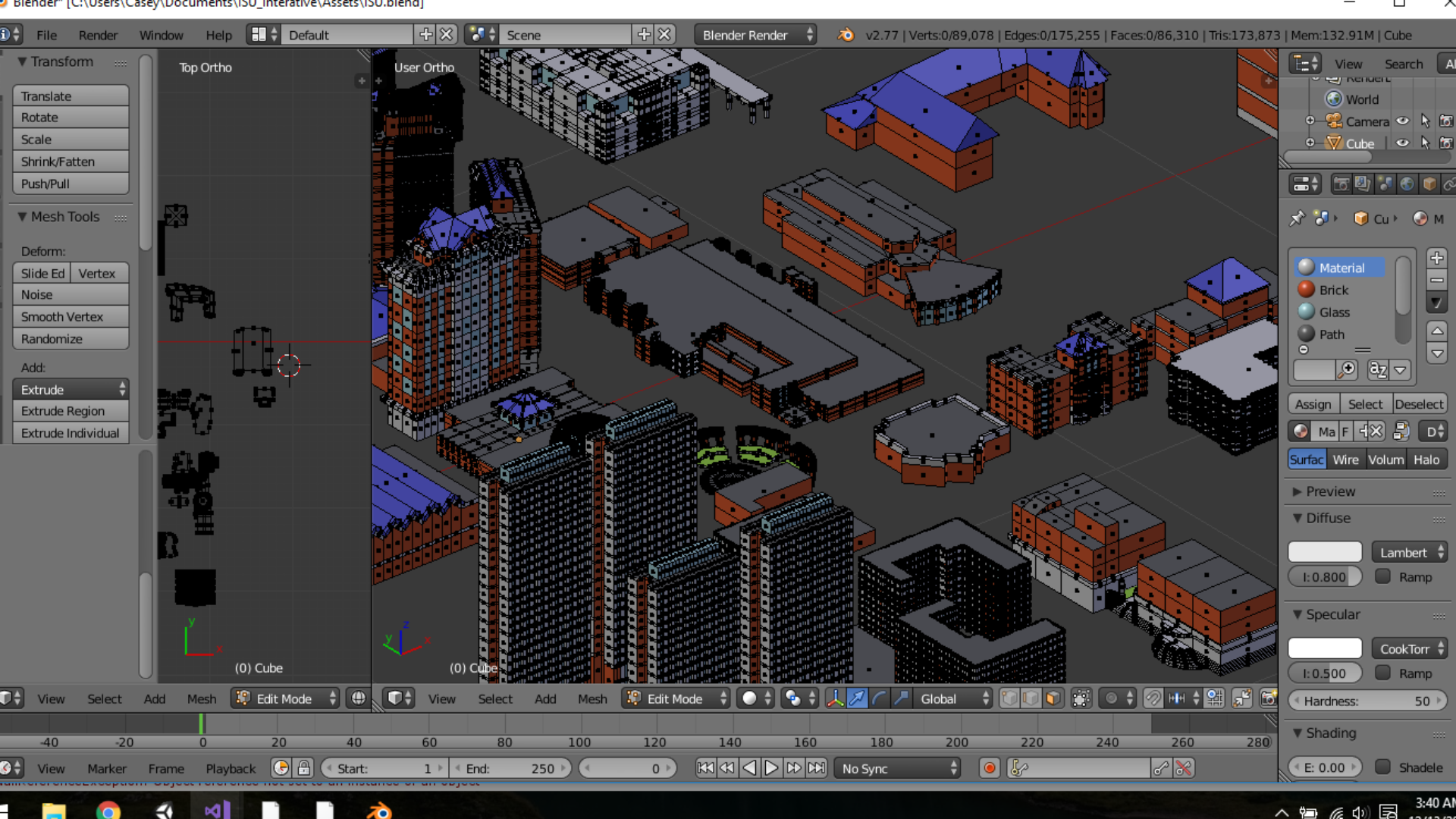Click the record auto-keyframe red button
Image resolution: width=1456 pixels, height=819 pixels.
point(990,768)
